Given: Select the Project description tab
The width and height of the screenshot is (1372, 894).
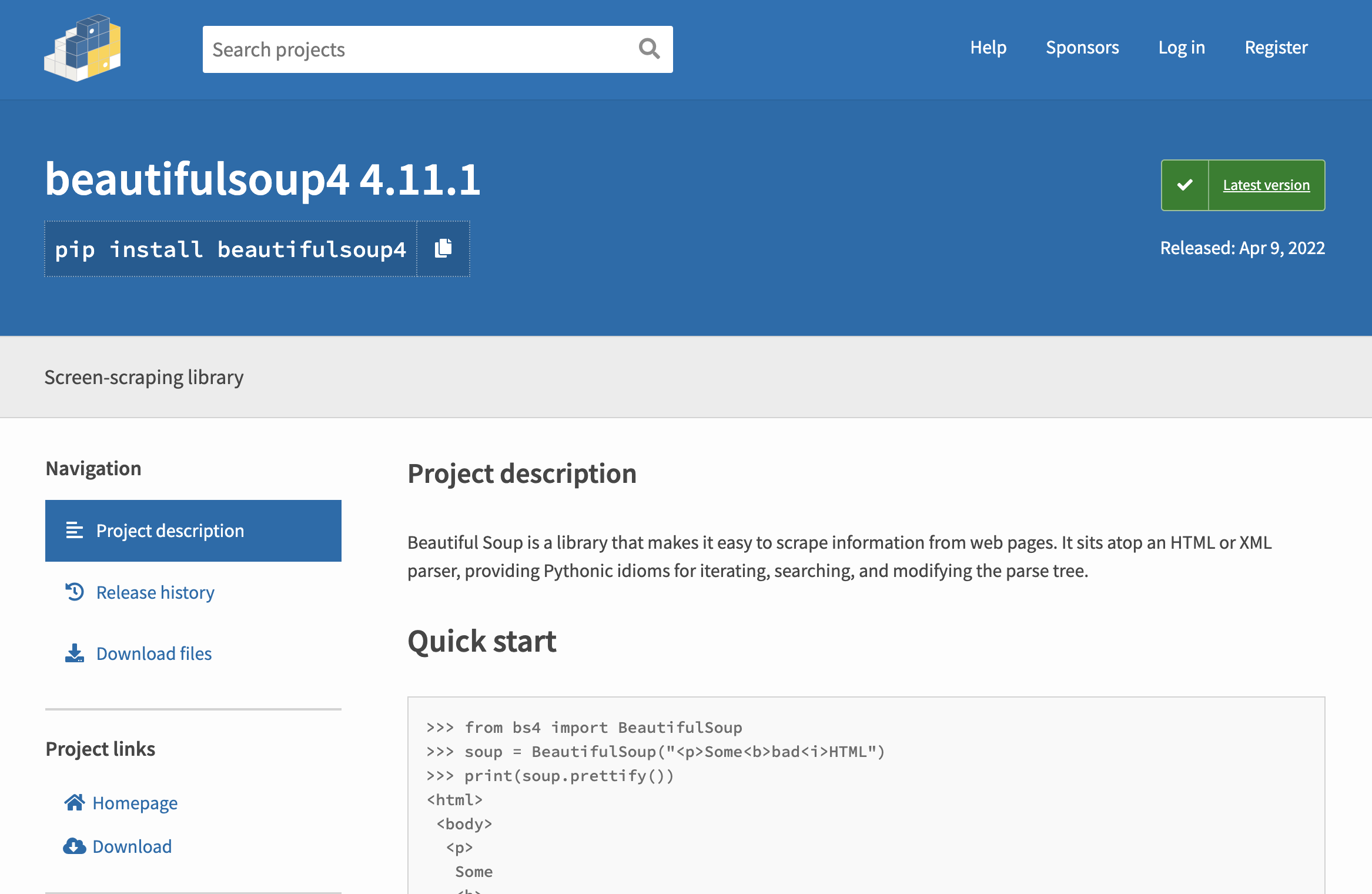Looking at the screenshot, I should [193, 531].
